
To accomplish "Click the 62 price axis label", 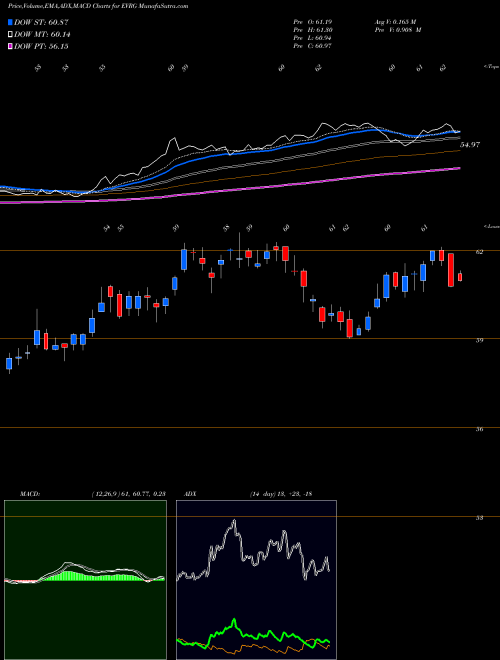I will click(x=479, y=252).
